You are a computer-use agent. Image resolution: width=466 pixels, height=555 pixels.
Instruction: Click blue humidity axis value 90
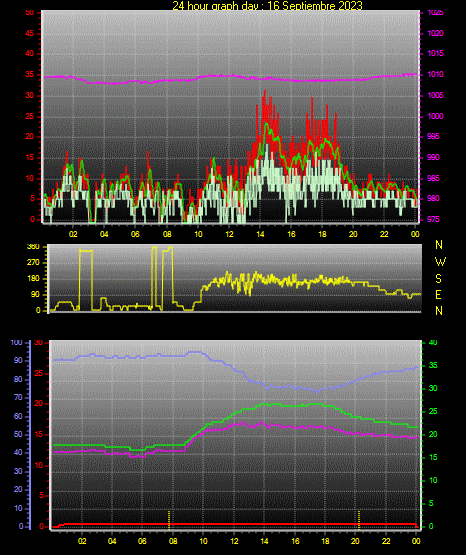click(x=18, y=360)
